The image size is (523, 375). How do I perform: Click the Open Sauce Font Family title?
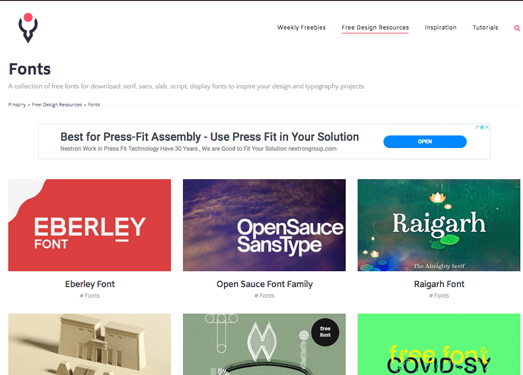[x=265, y=284]
